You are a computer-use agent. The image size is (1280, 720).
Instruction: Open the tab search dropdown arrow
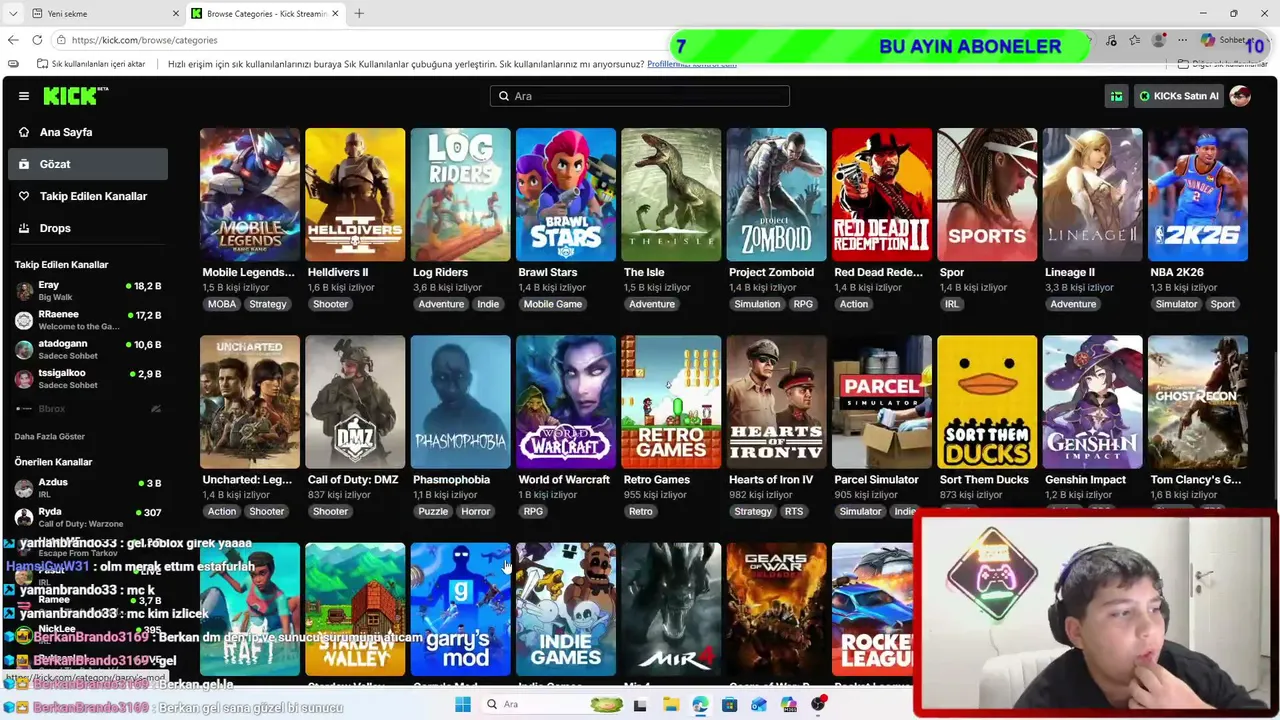coord(12,13)
